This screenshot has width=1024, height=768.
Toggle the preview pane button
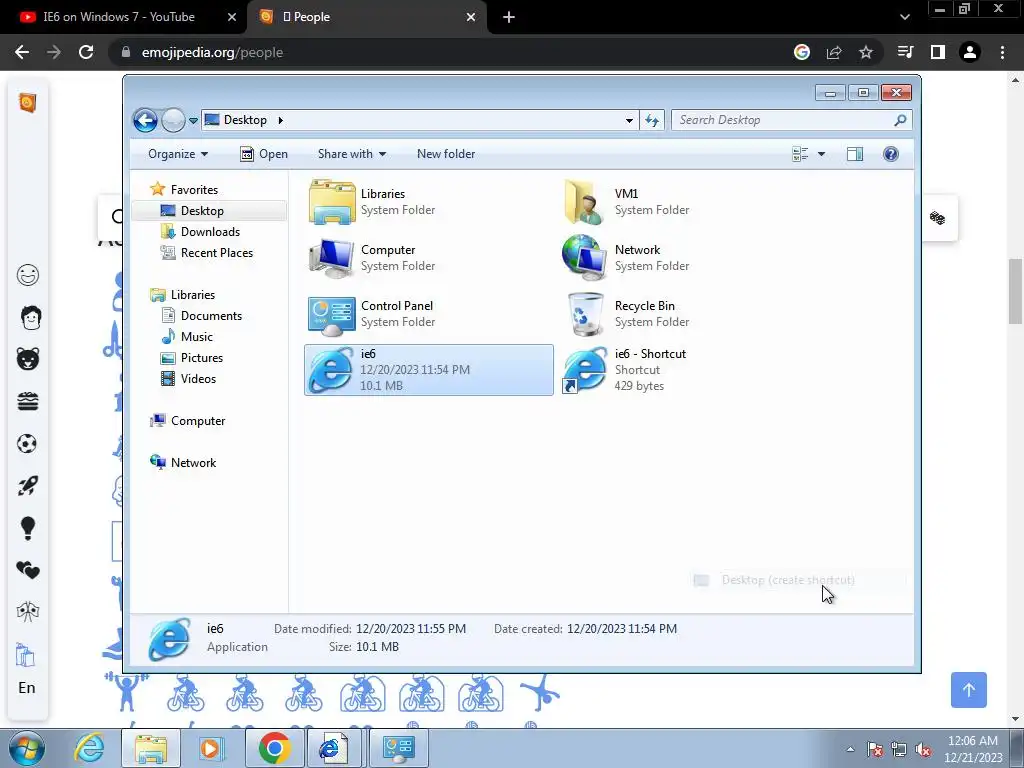coord(855,154)
